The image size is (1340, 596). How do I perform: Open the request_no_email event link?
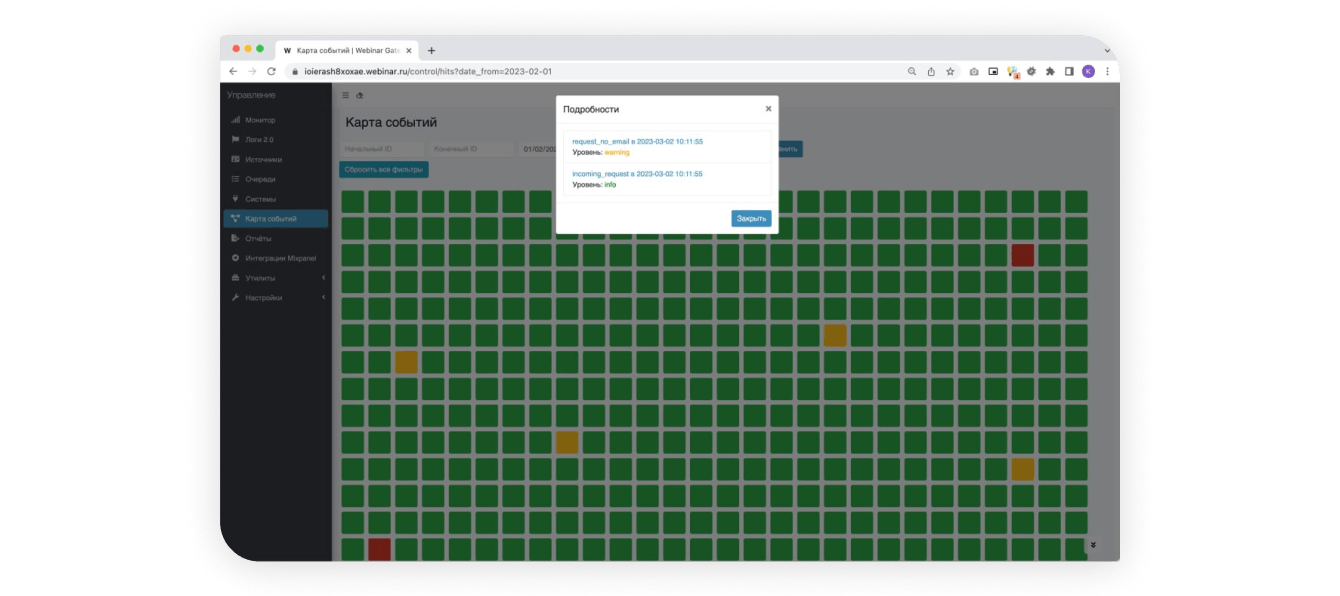coord(637,142)
